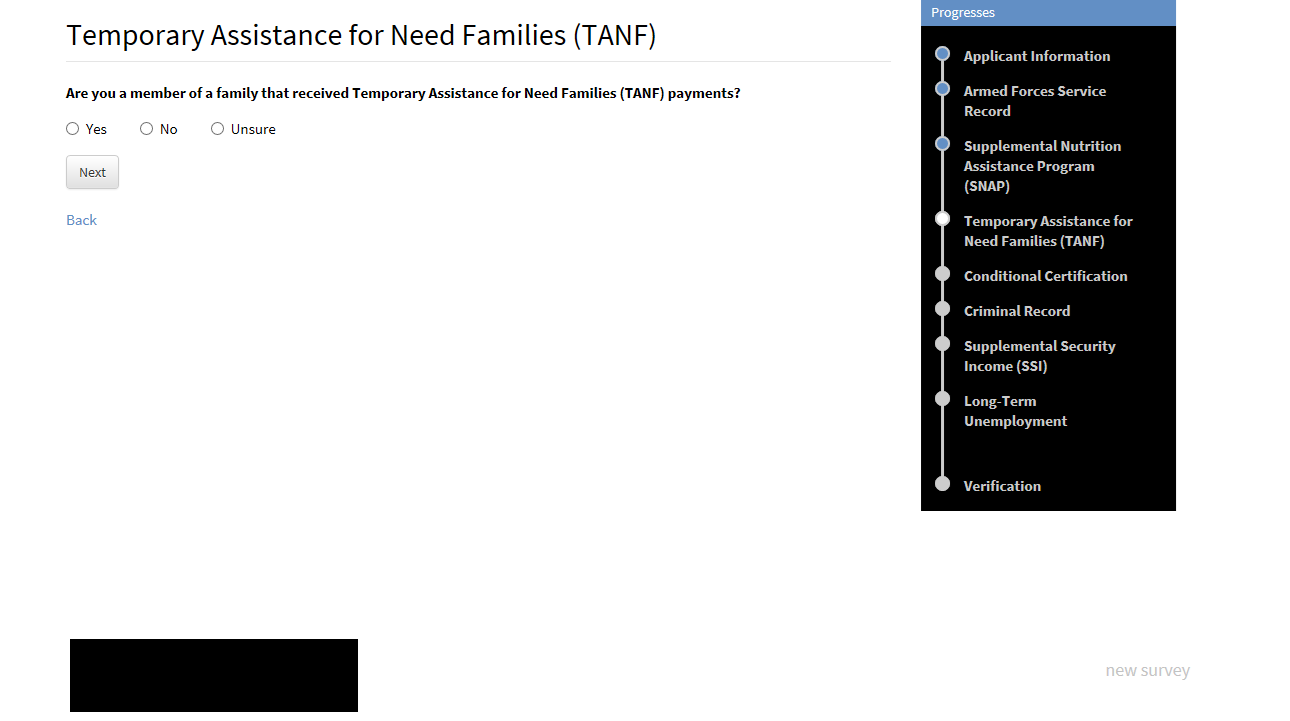This screenshot has height=721, width=1290.
Task: Click the TANF payments question text
Action: point(403,93)
